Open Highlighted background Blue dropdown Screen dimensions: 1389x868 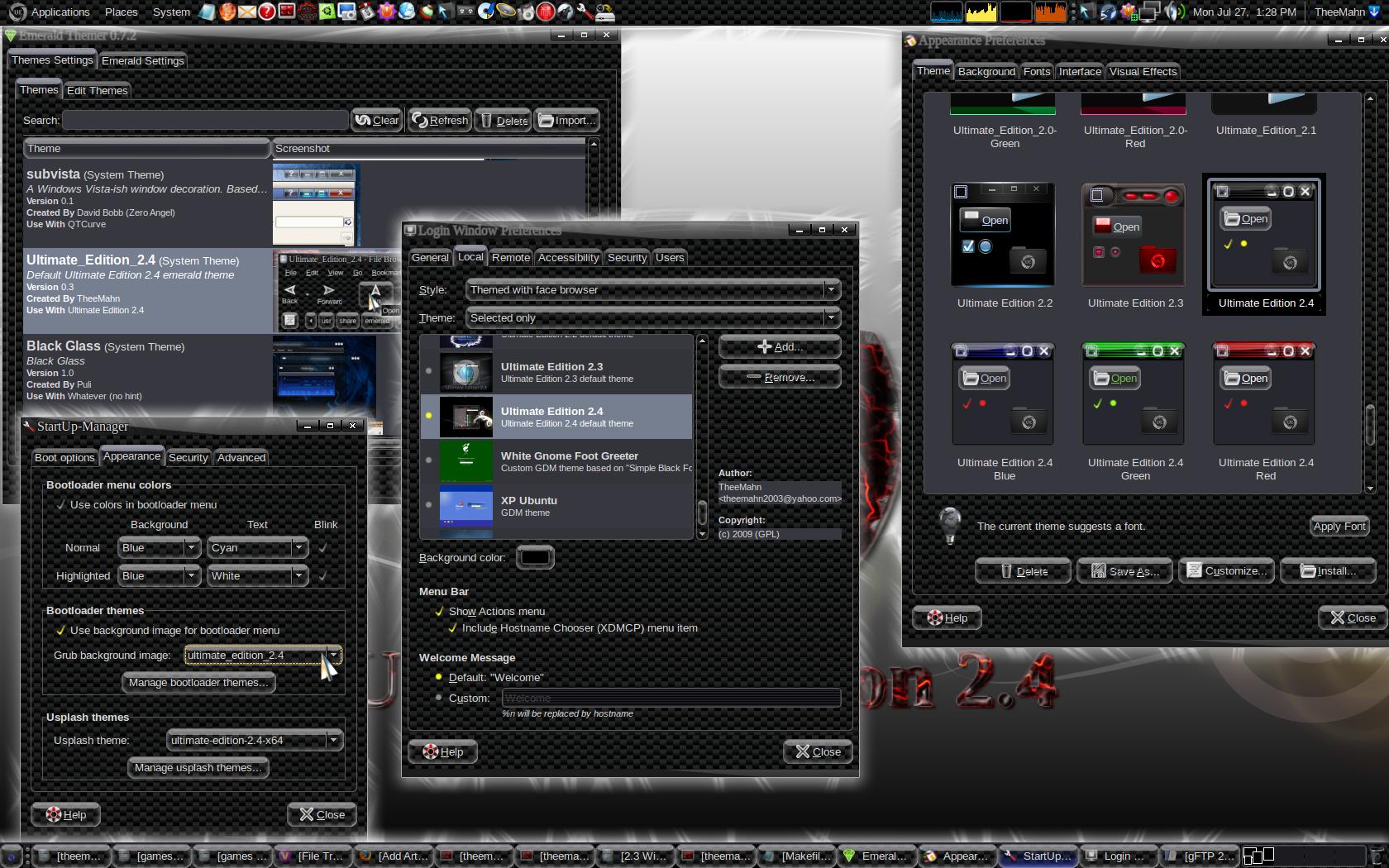[x=159, y=575]
